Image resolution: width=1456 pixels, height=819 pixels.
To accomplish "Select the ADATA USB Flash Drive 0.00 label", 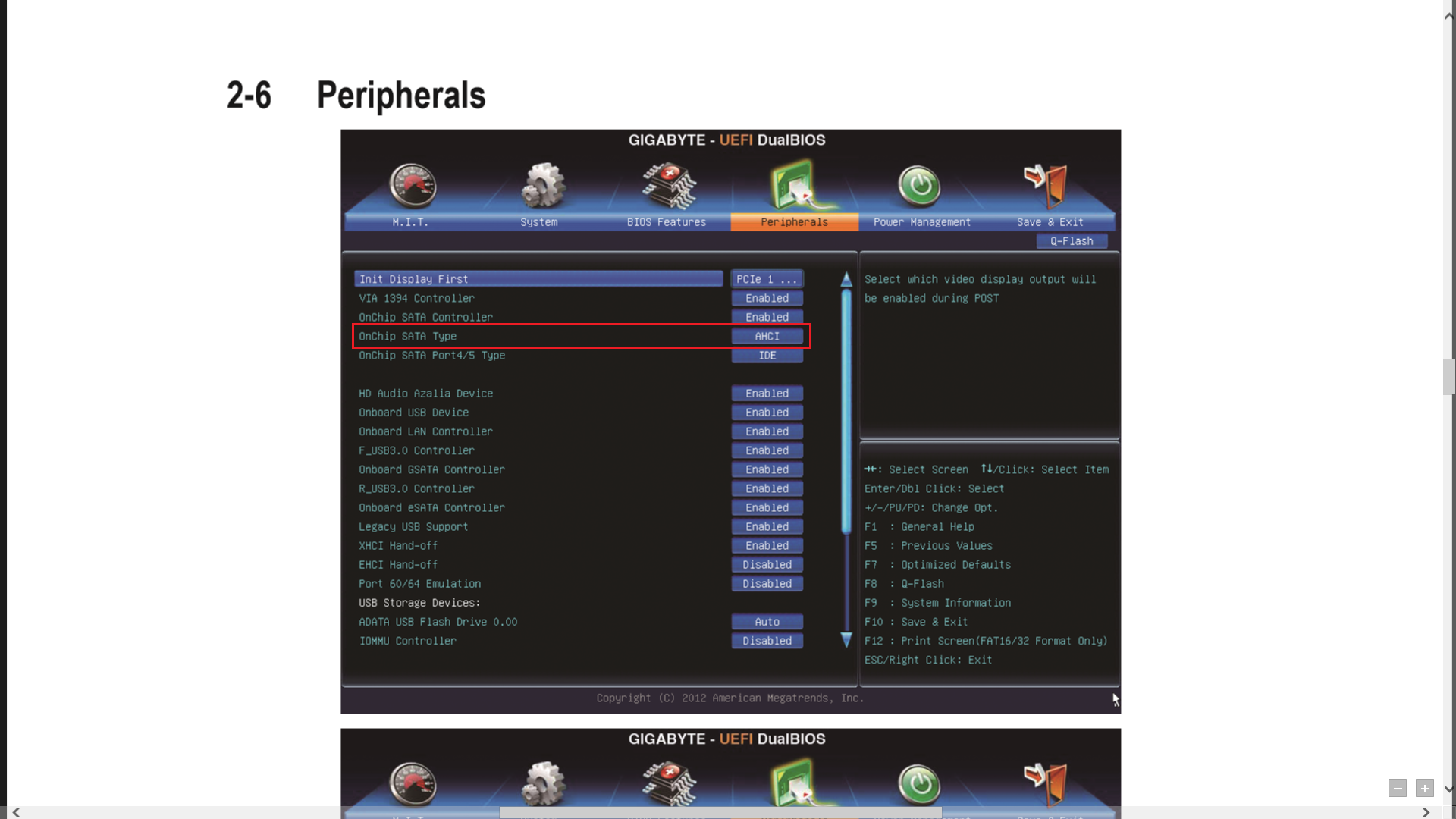I will tap(438, 622).
